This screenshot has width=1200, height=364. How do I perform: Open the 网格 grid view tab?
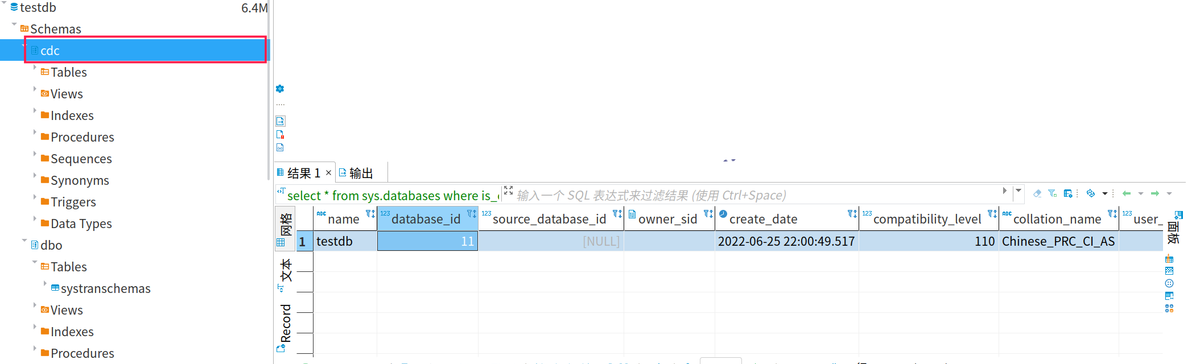coord(284,229)
